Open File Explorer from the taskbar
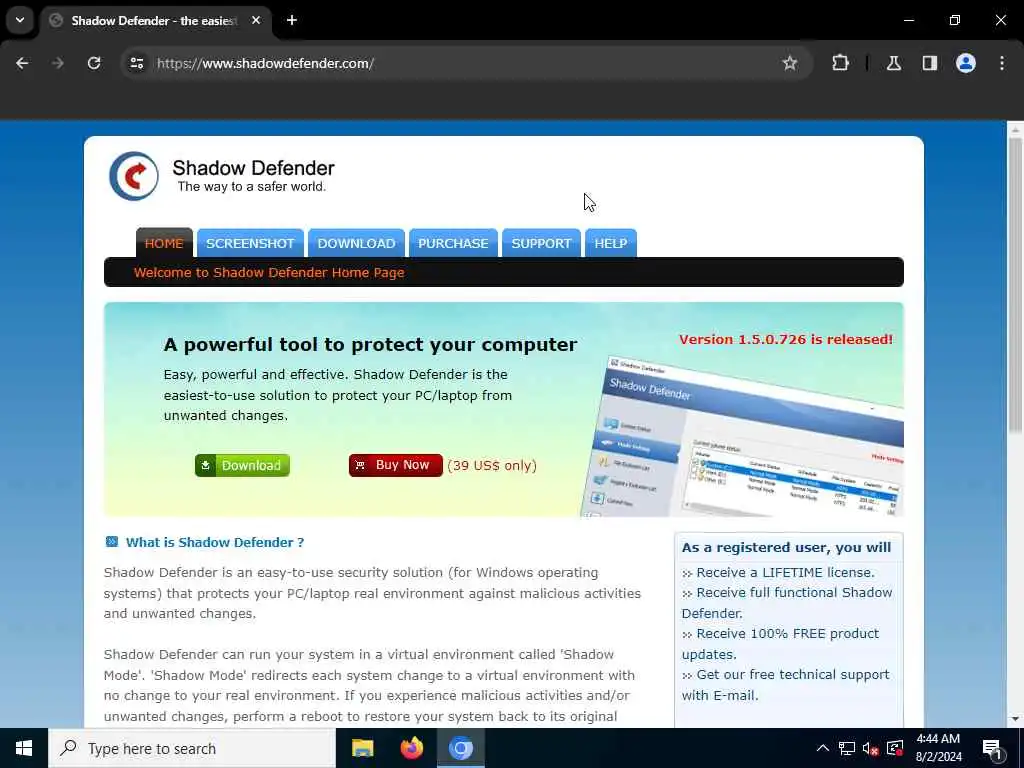 point(362,748)
